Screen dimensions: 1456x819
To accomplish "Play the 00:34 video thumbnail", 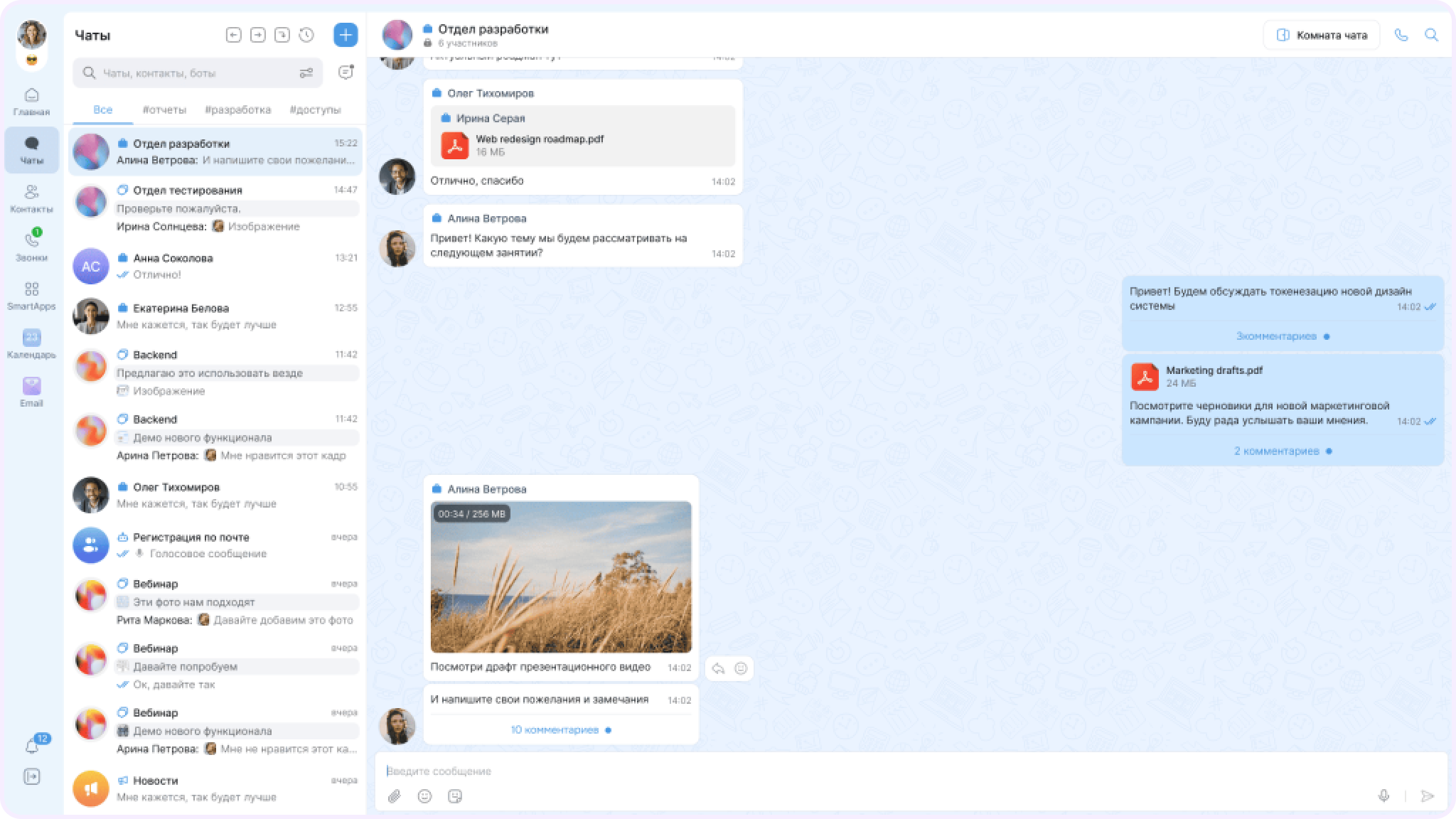I will click(x=561, y=577).
